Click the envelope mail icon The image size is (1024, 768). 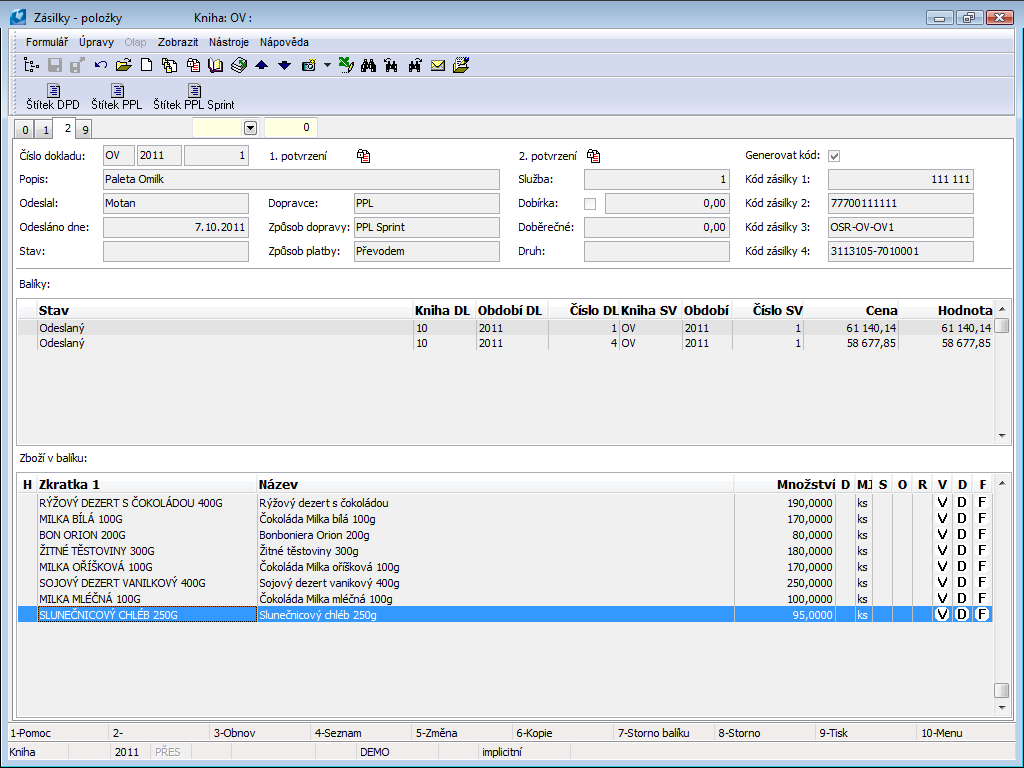[x=438, y=66]
